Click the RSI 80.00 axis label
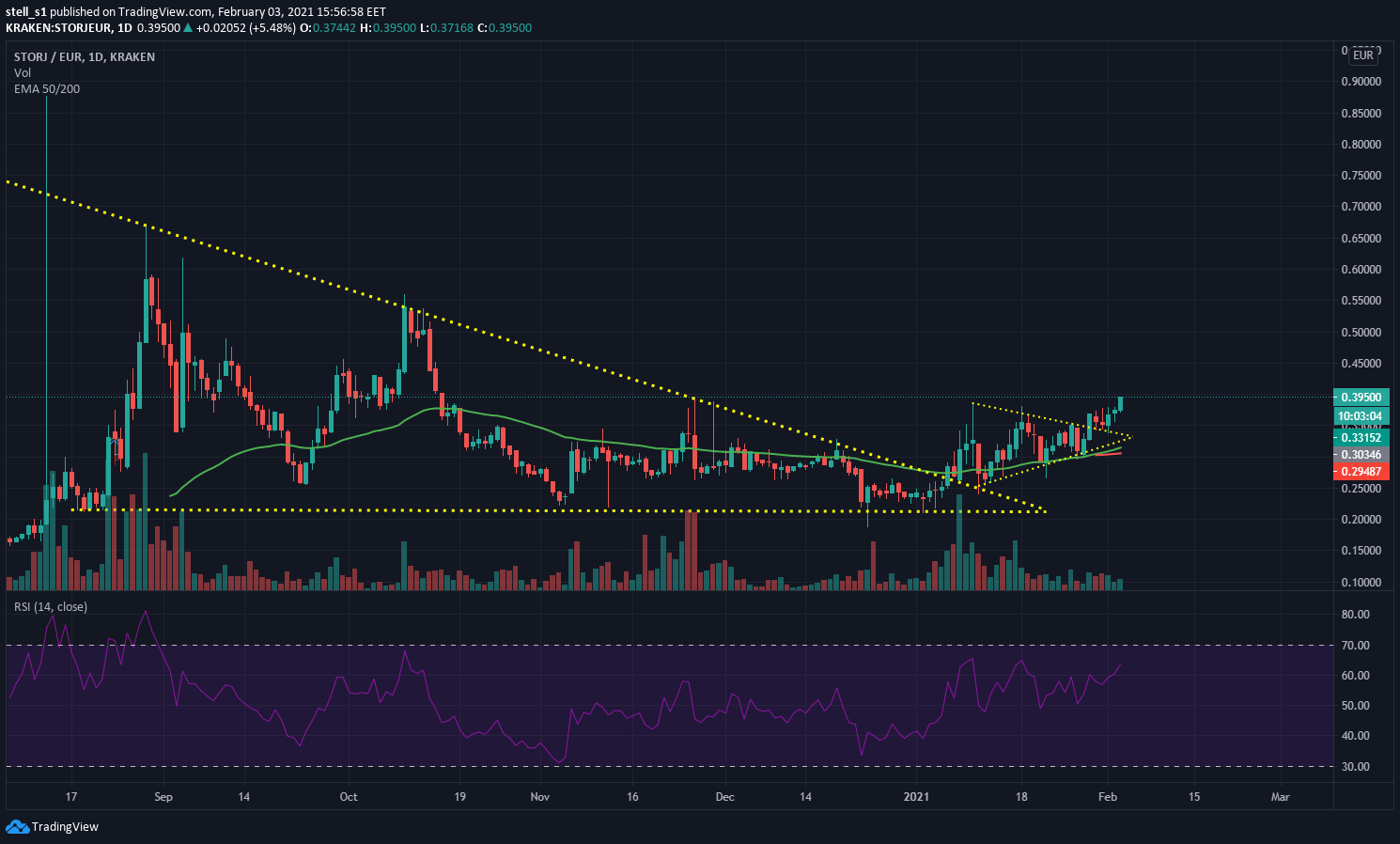Screen dimensions: 1400x844 click(1355, 615)
